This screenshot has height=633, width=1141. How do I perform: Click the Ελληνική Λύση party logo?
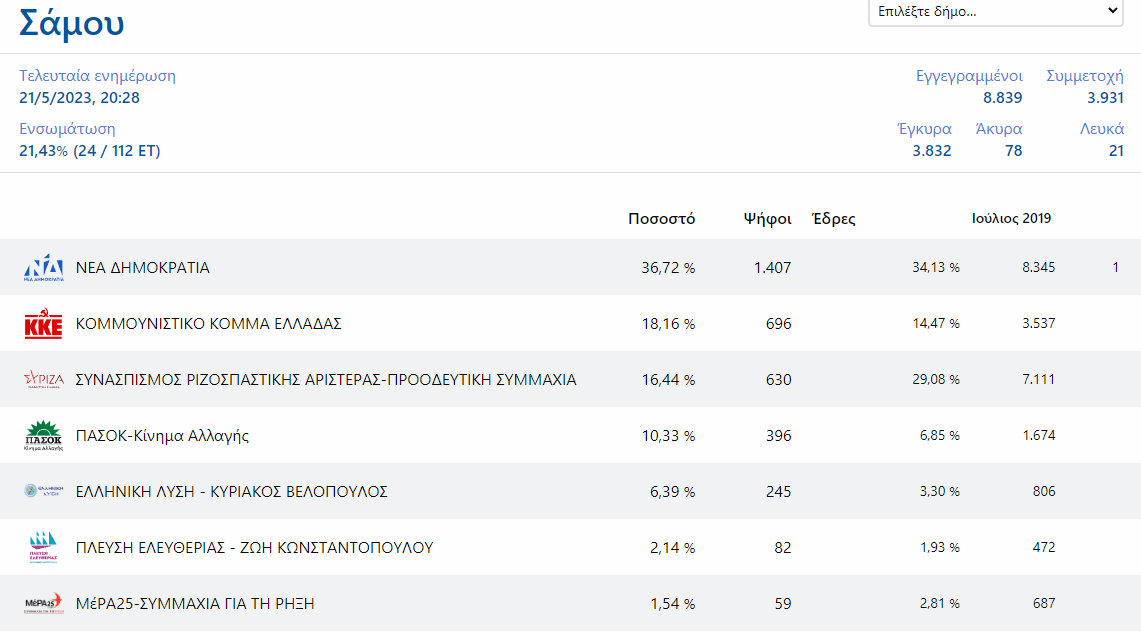[x=44, y=491]
